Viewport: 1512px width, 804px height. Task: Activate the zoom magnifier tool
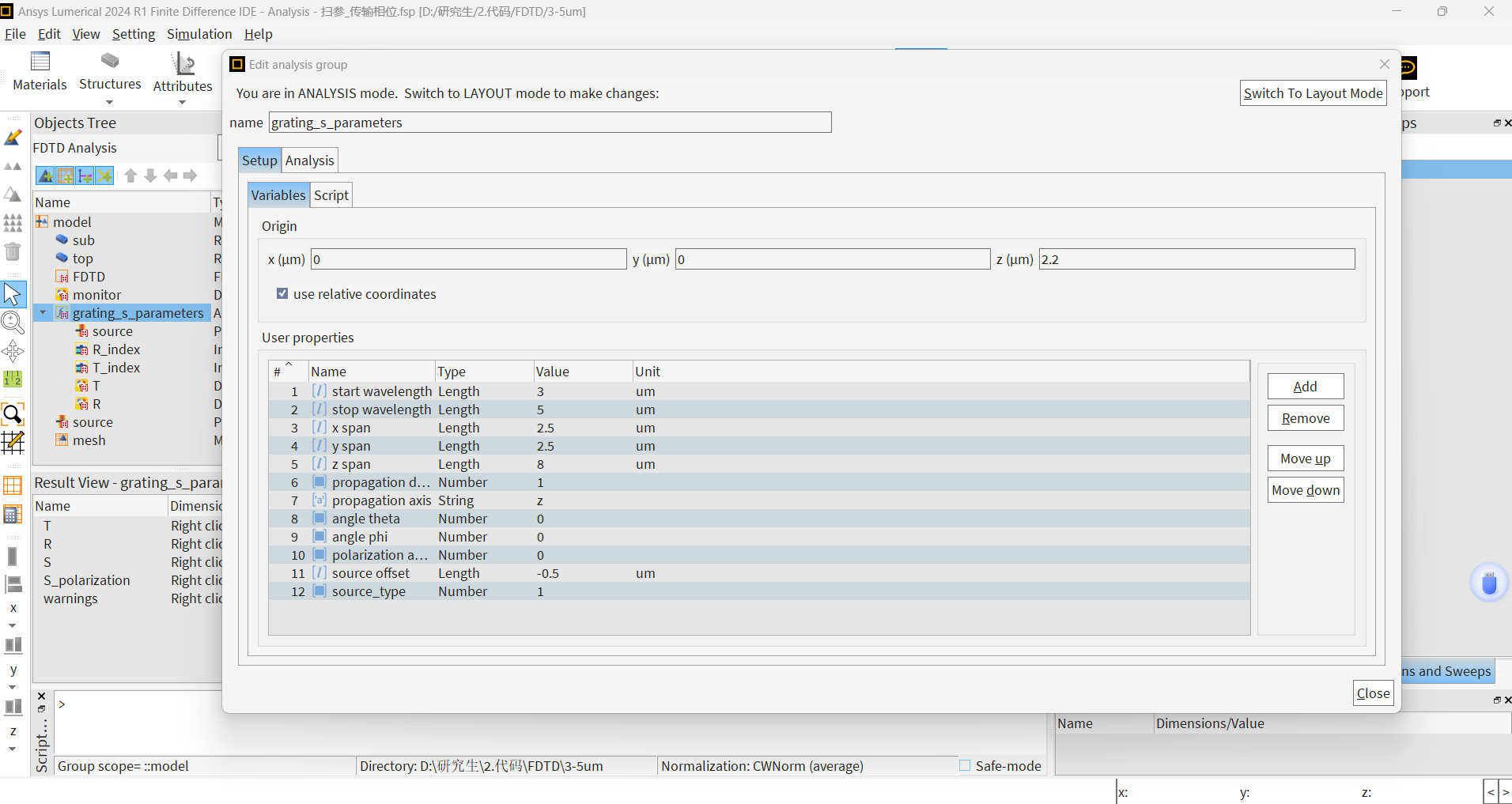(x=13, y=322)
